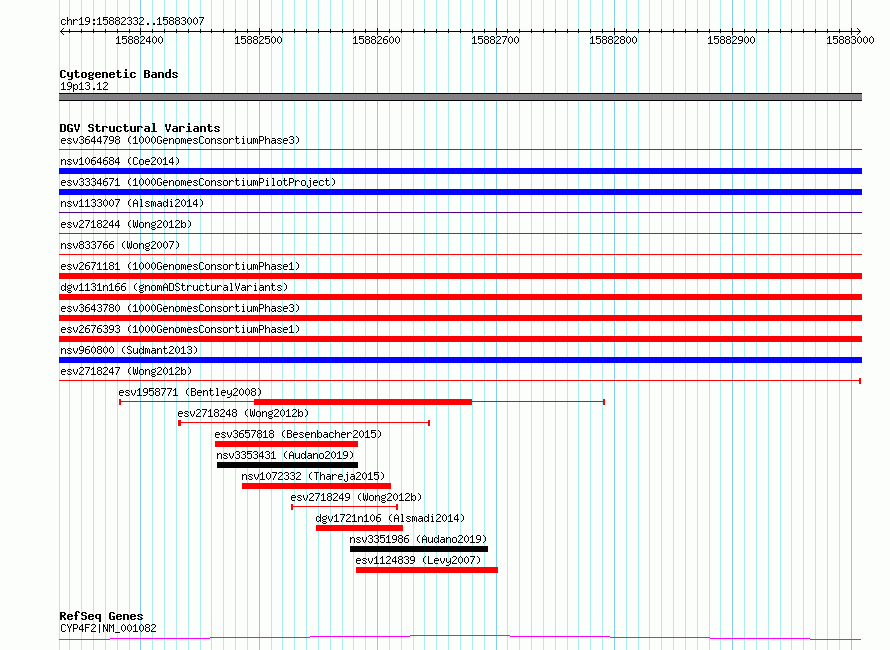Open esv2718249 (Wong2012b) variant label
The height and width of the screenshot is (650, 890).
pos(356,497)
